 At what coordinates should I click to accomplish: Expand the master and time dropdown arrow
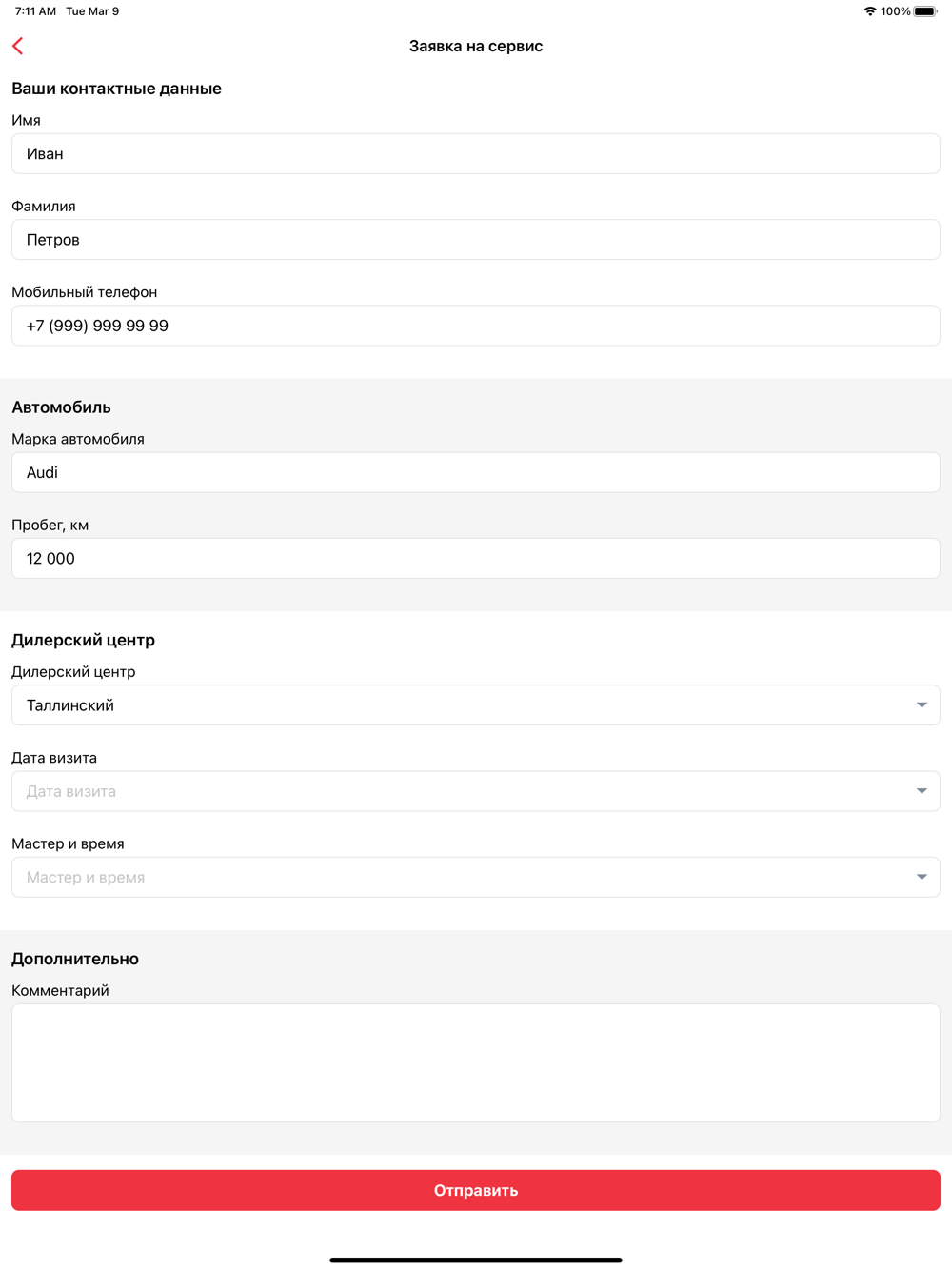922,877
